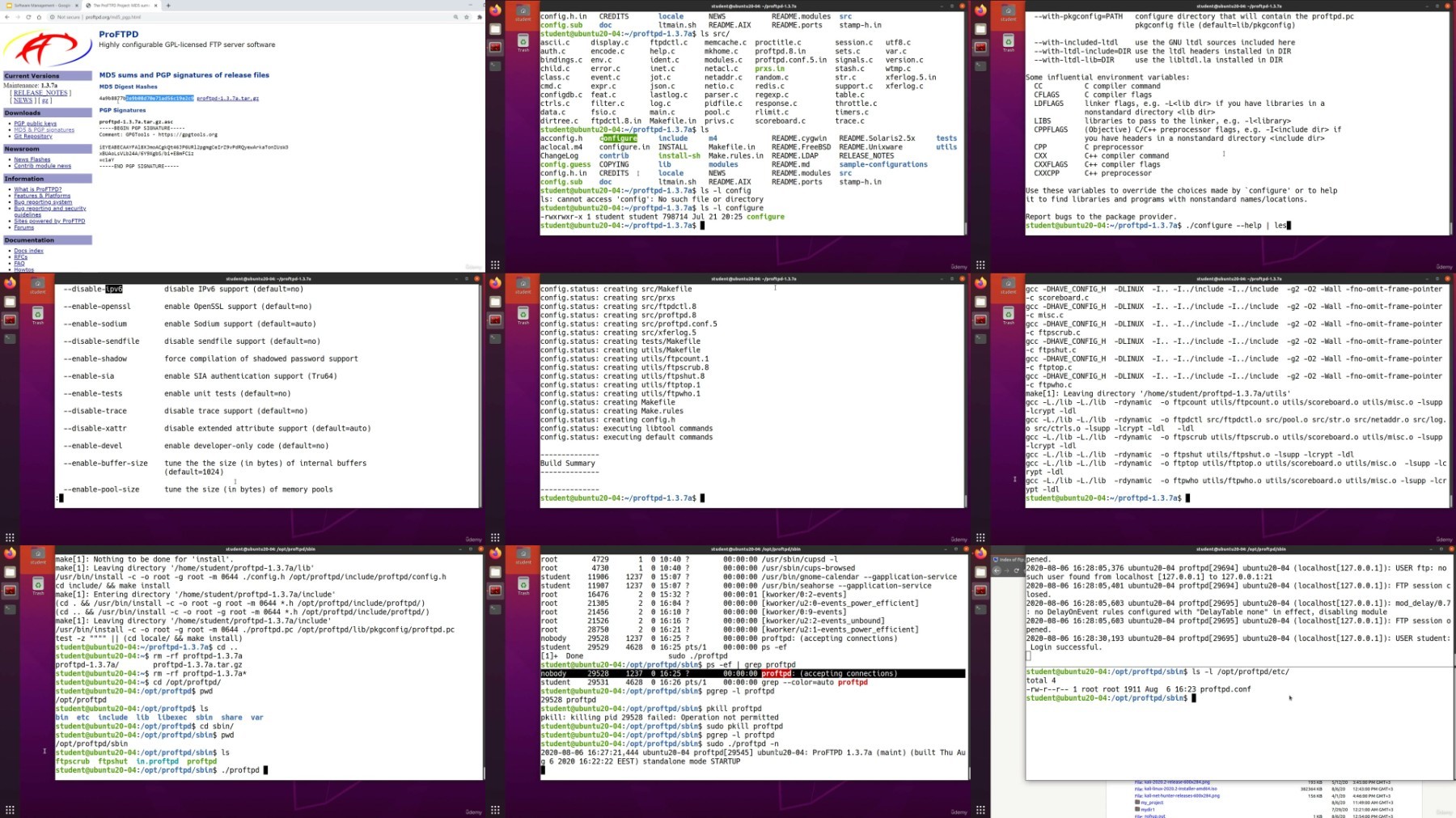Click "Build Summary" text in config.status terminal
This screenshot has height=818, width=1456.
pyautogui.click(x=569, y=464)
